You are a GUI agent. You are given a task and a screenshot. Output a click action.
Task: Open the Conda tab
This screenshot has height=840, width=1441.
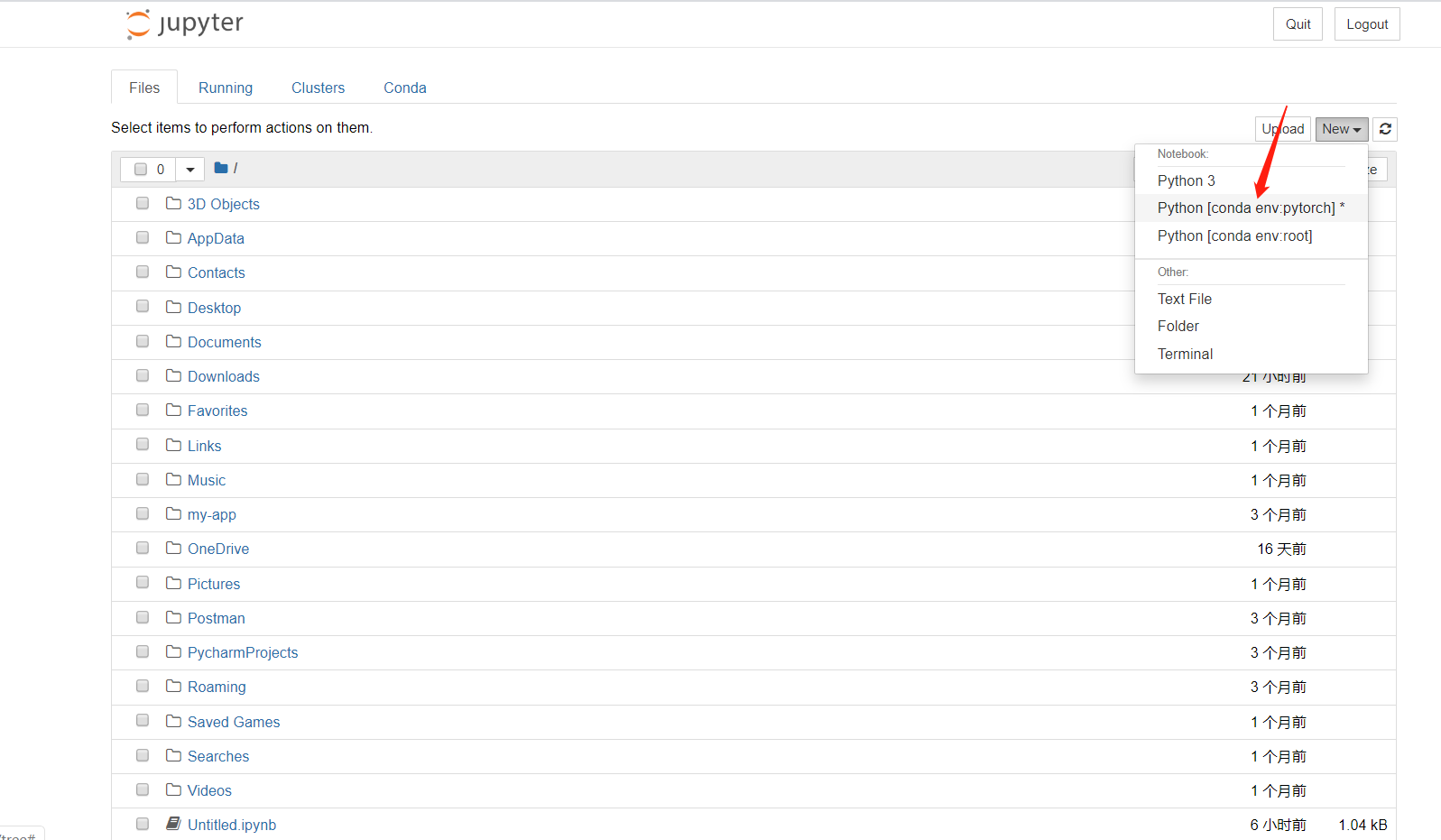(405, 88)
